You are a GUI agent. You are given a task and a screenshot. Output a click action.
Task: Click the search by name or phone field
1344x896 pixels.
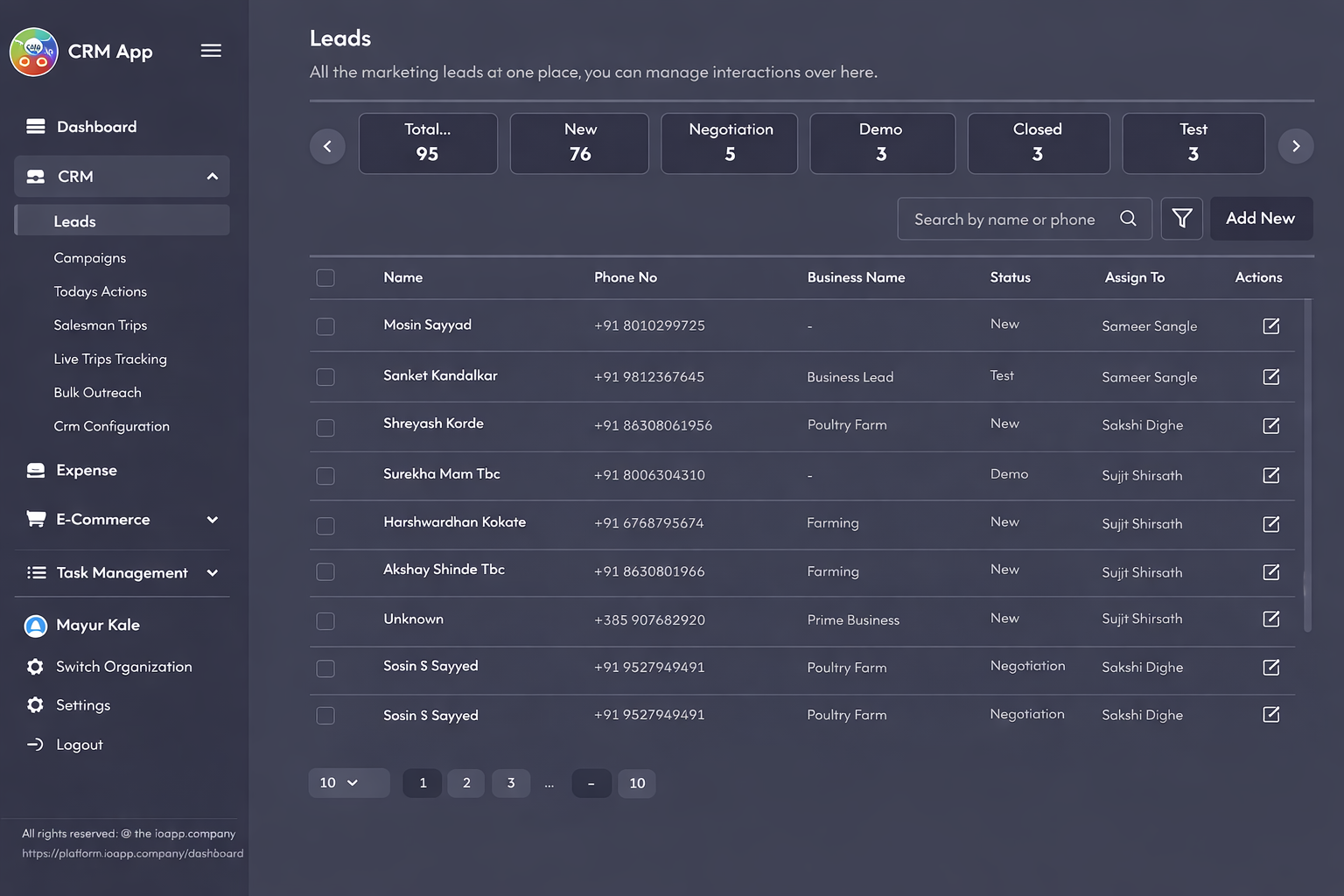pyautogui.click(x=1006, y=220)
